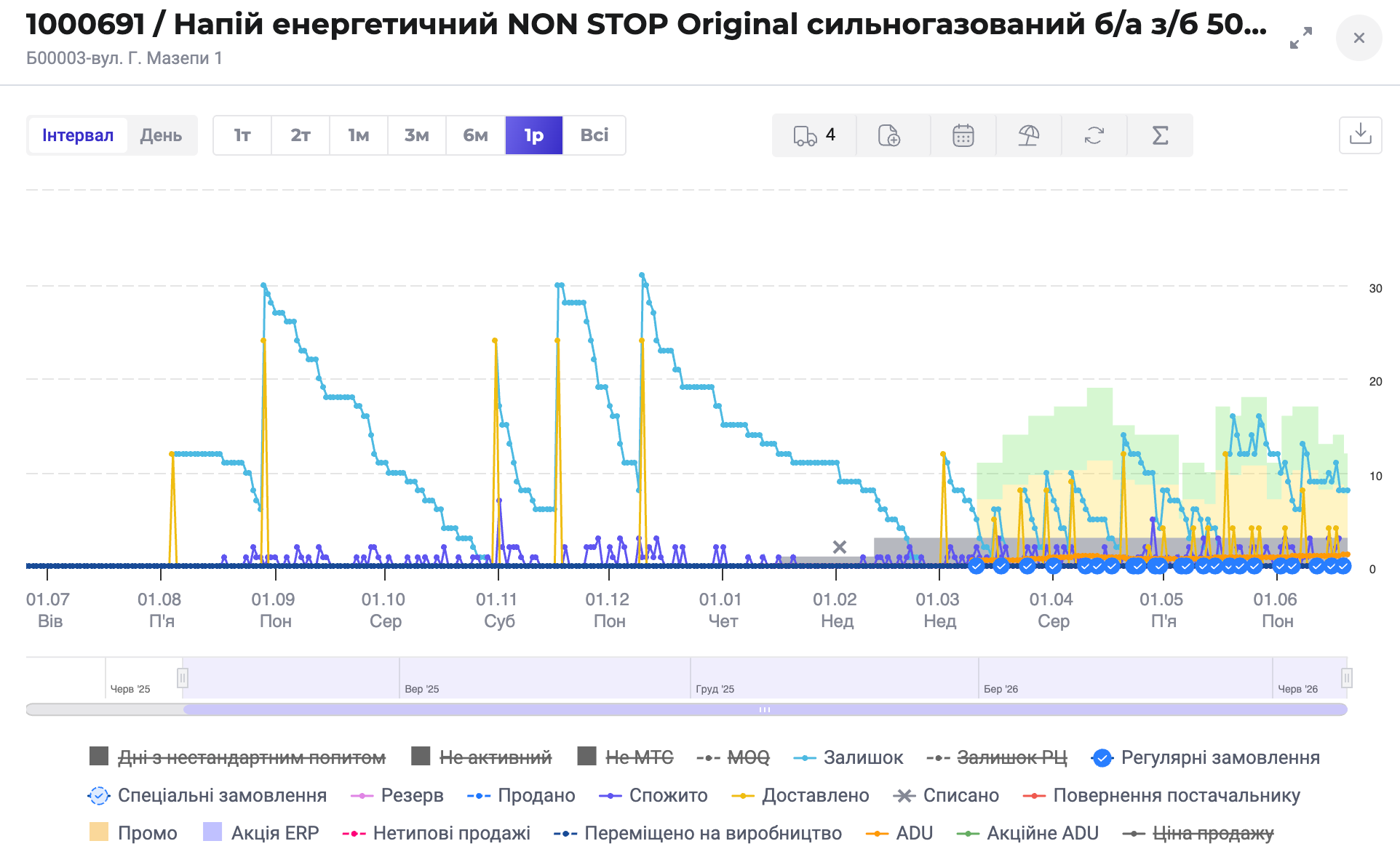
Task: Download chart using the download icon
Action: (1361, 135)
